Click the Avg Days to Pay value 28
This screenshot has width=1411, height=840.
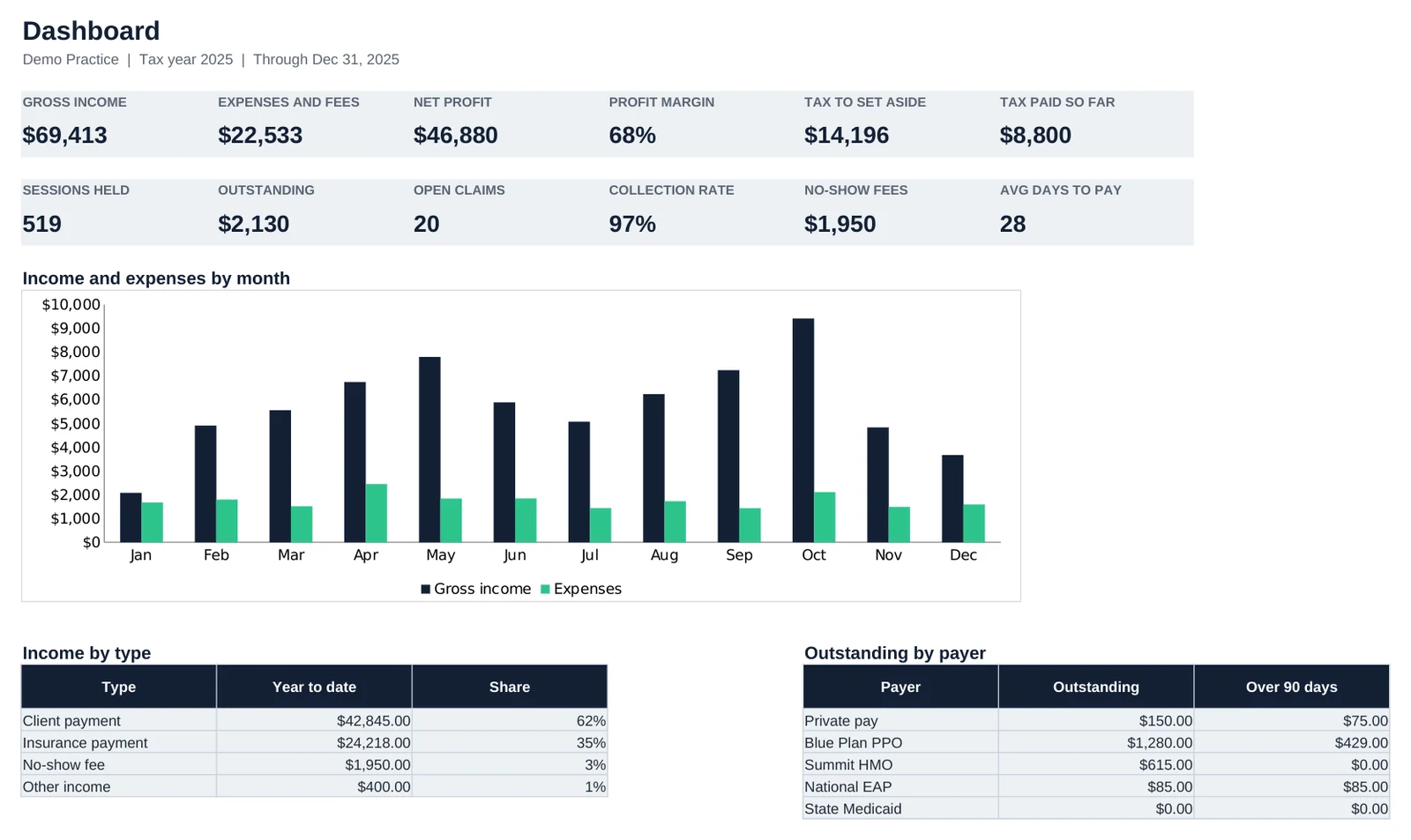click(x=1012, y=224)
